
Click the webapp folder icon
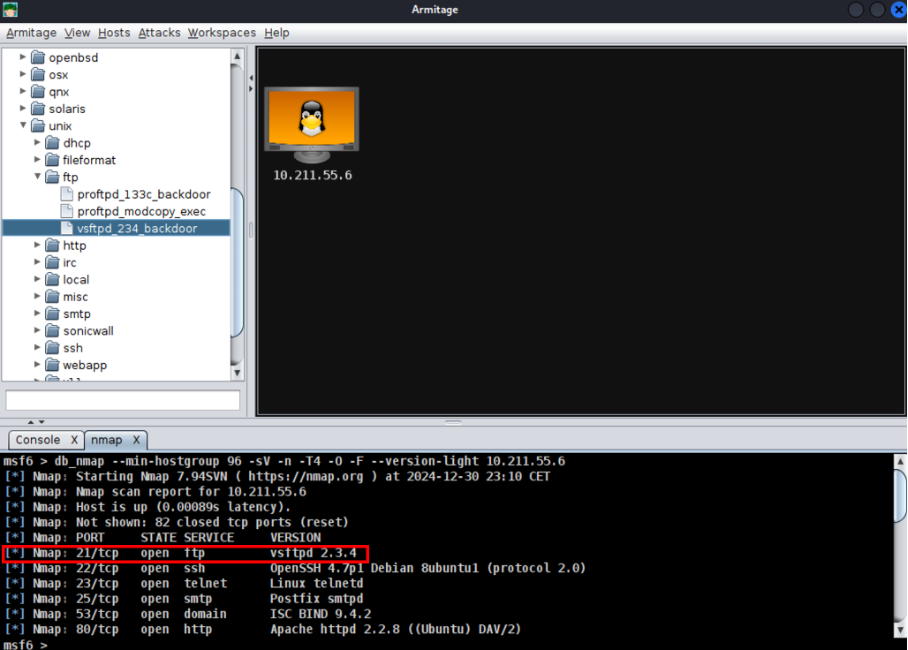(x=53, y=365)
